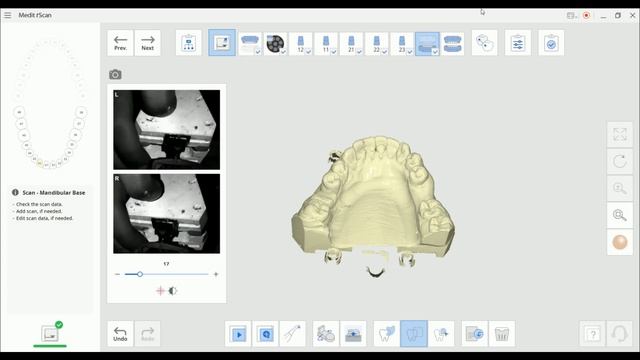Increase brightness with the plus button
The image size is (640, 360).
[x=216, y=274]
